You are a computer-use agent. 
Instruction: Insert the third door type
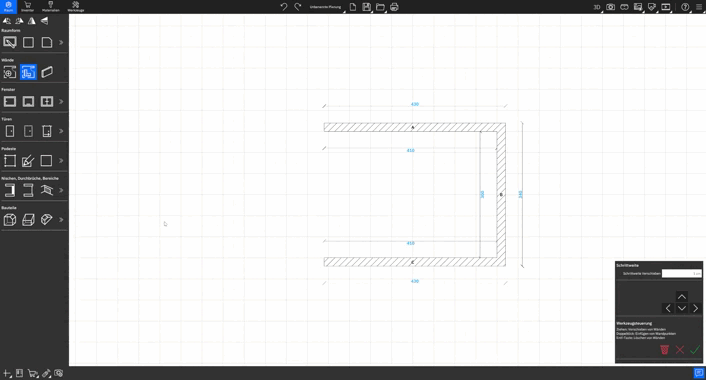point(47,131)
